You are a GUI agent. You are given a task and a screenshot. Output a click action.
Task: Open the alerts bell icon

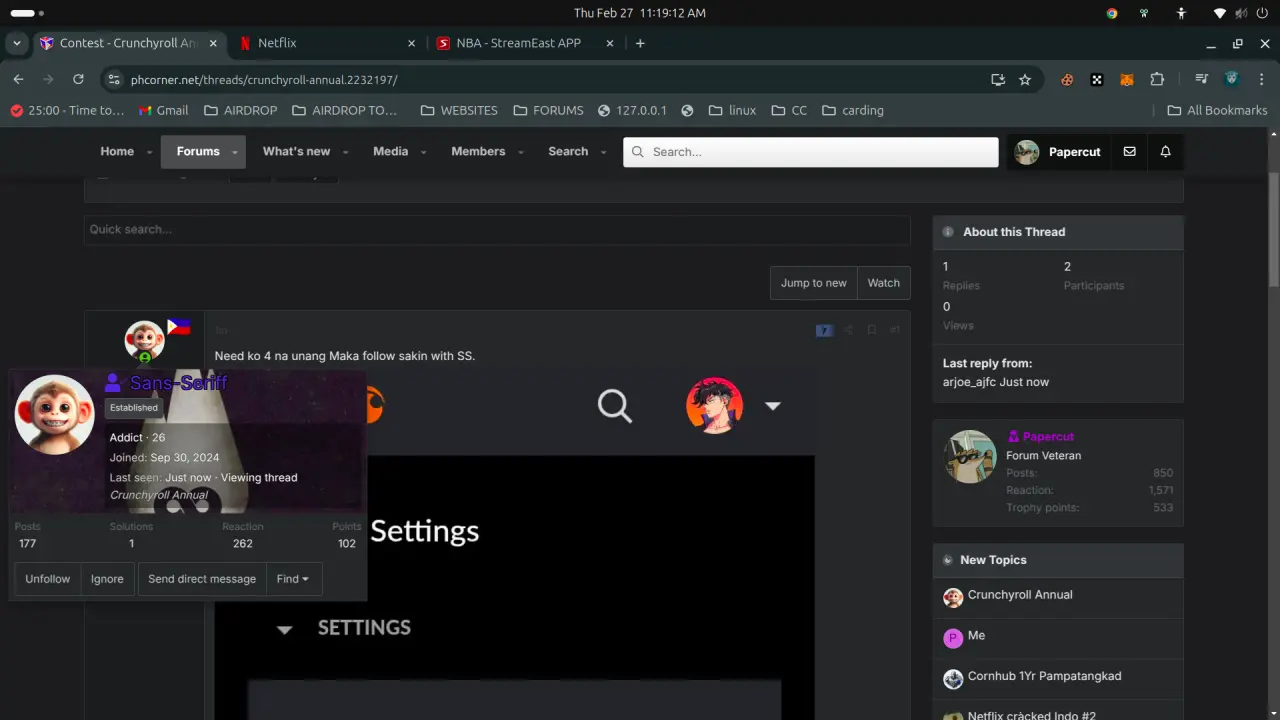1165,152
